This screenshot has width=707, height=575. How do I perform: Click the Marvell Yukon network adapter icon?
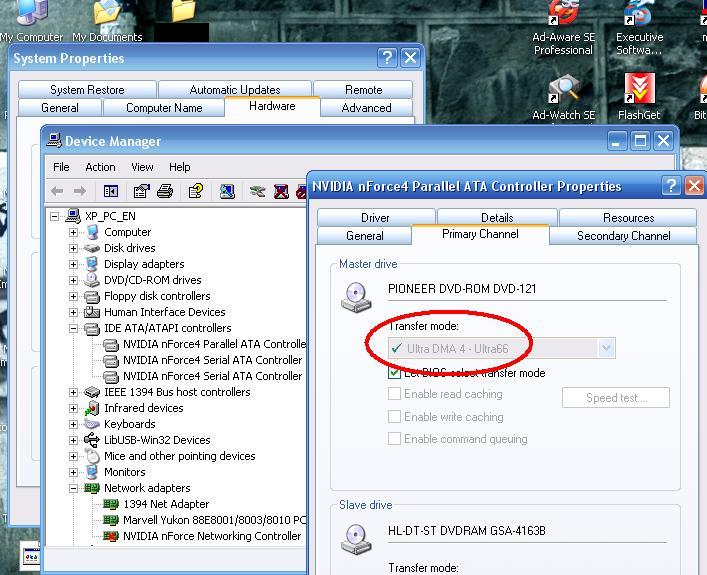pos(110,520)
